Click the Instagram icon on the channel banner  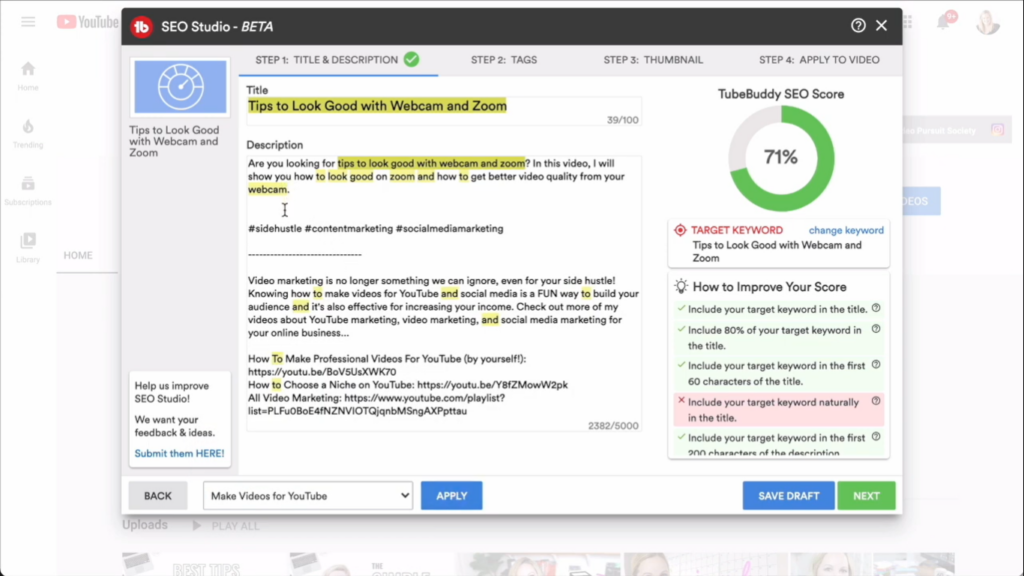click(997, 130)
